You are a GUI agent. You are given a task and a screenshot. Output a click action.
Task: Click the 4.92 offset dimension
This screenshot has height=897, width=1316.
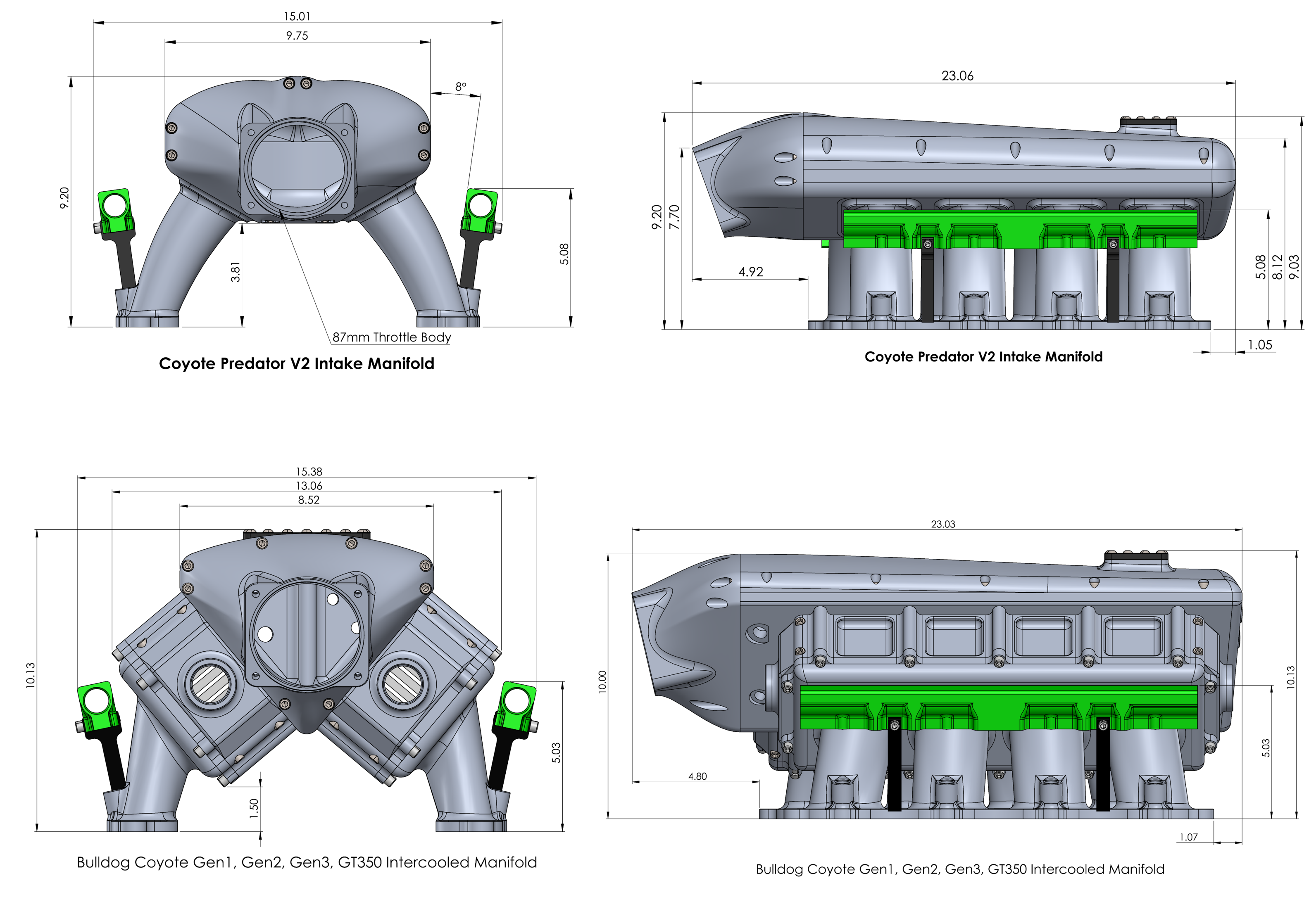pyautogui.click(x=750, y=272)
